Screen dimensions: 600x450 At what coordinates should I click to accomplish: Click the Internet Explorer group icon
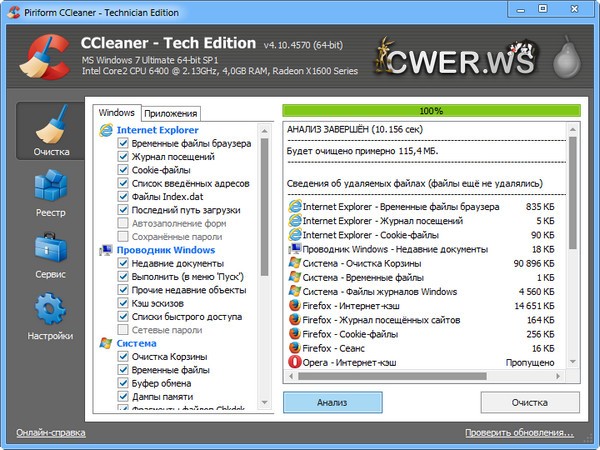pyautogui.click(x=106, y=130)
